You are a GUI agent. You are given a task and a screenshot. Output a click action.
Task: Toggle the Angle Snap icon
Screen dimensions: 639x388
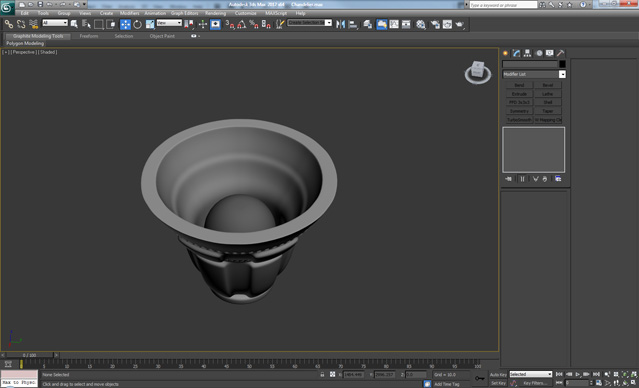click(242, 24)
